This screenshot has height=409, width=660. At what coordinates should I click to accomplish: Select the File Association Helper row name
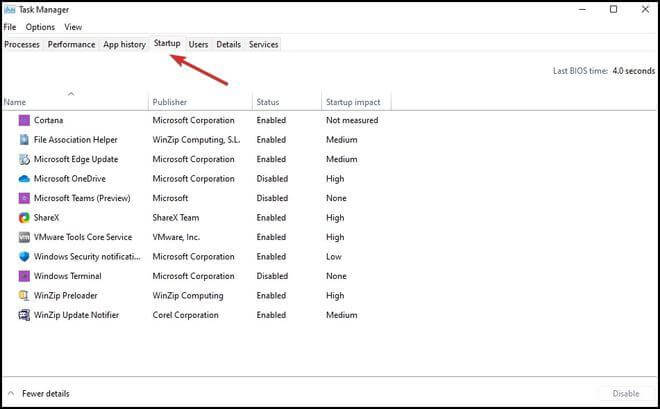pyautogui.click(x=76, y=140)
